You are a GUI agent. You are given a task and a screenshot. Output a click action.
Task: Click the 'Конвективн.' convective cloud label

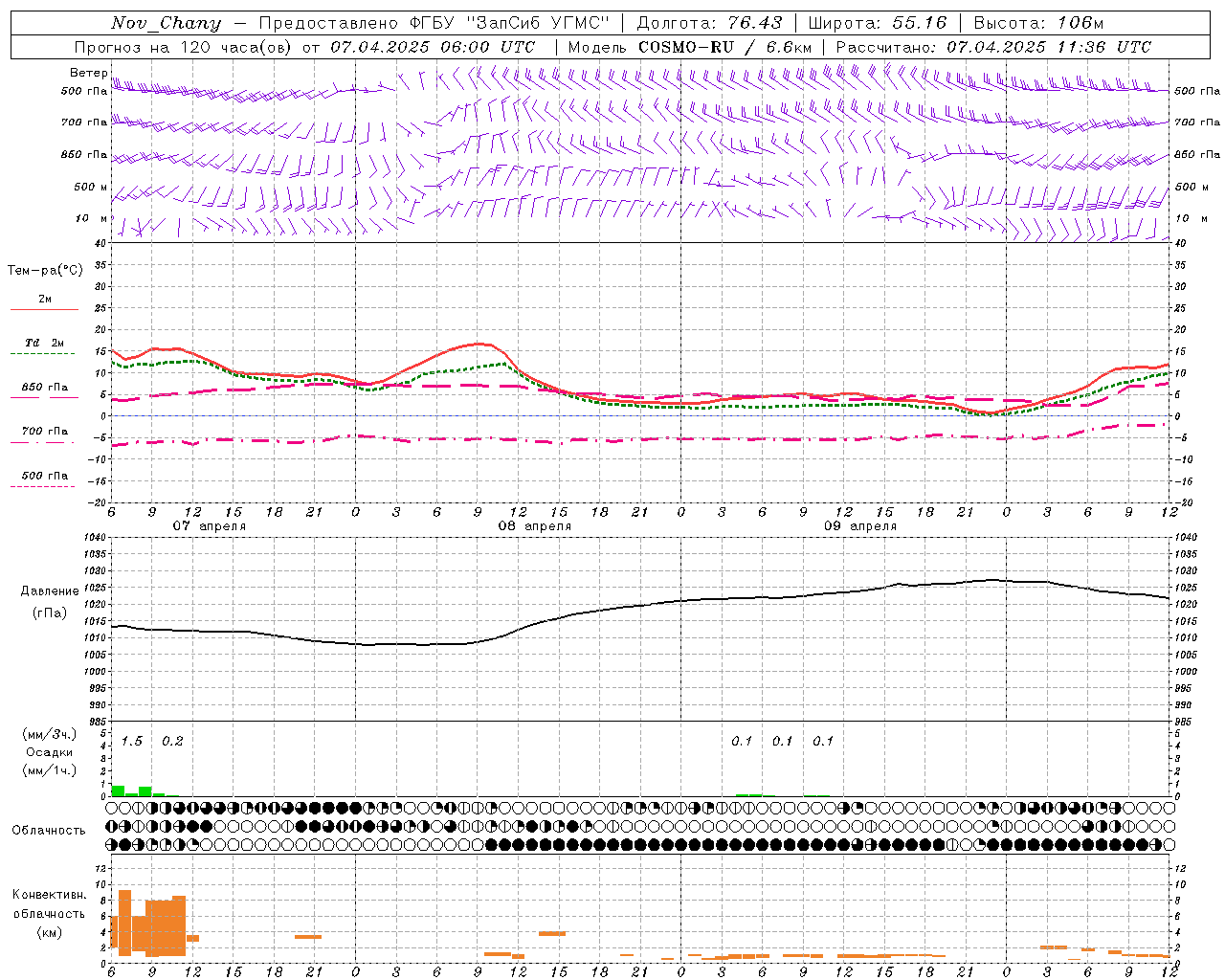pos(49,894)
